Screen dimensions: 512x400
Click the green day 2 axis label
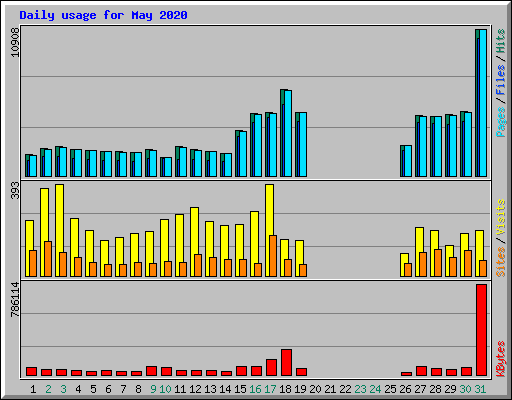point(48,389)
